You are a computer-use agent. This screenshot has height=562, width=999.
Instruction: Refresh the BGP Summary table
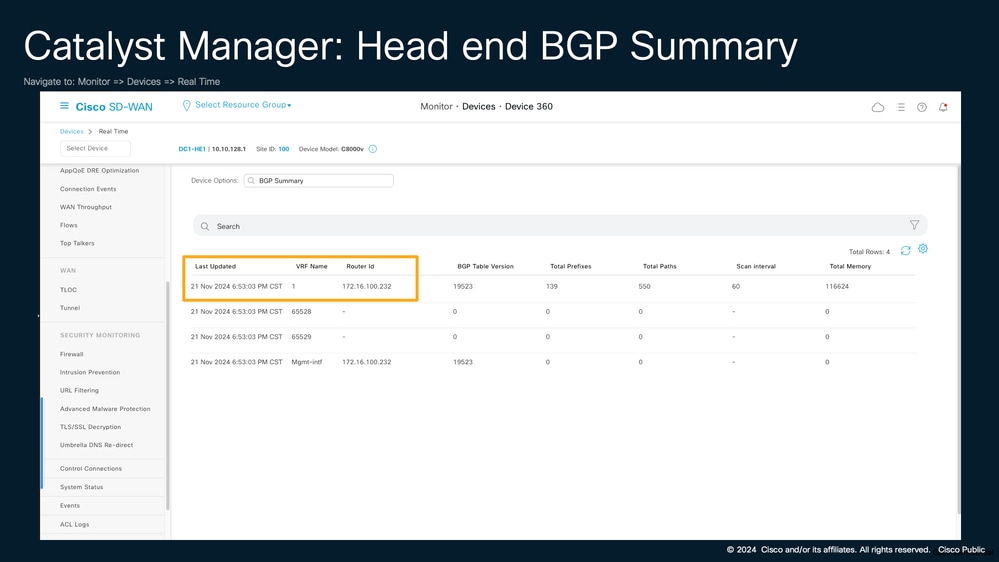[905, 250]
